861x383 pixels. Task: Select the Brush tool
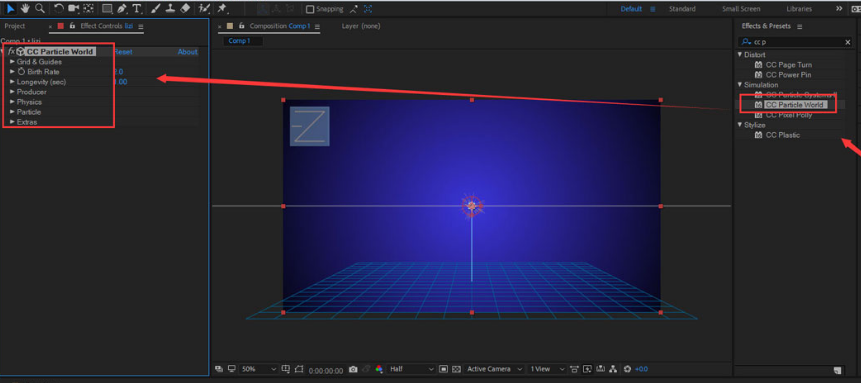tap(156, 8)
